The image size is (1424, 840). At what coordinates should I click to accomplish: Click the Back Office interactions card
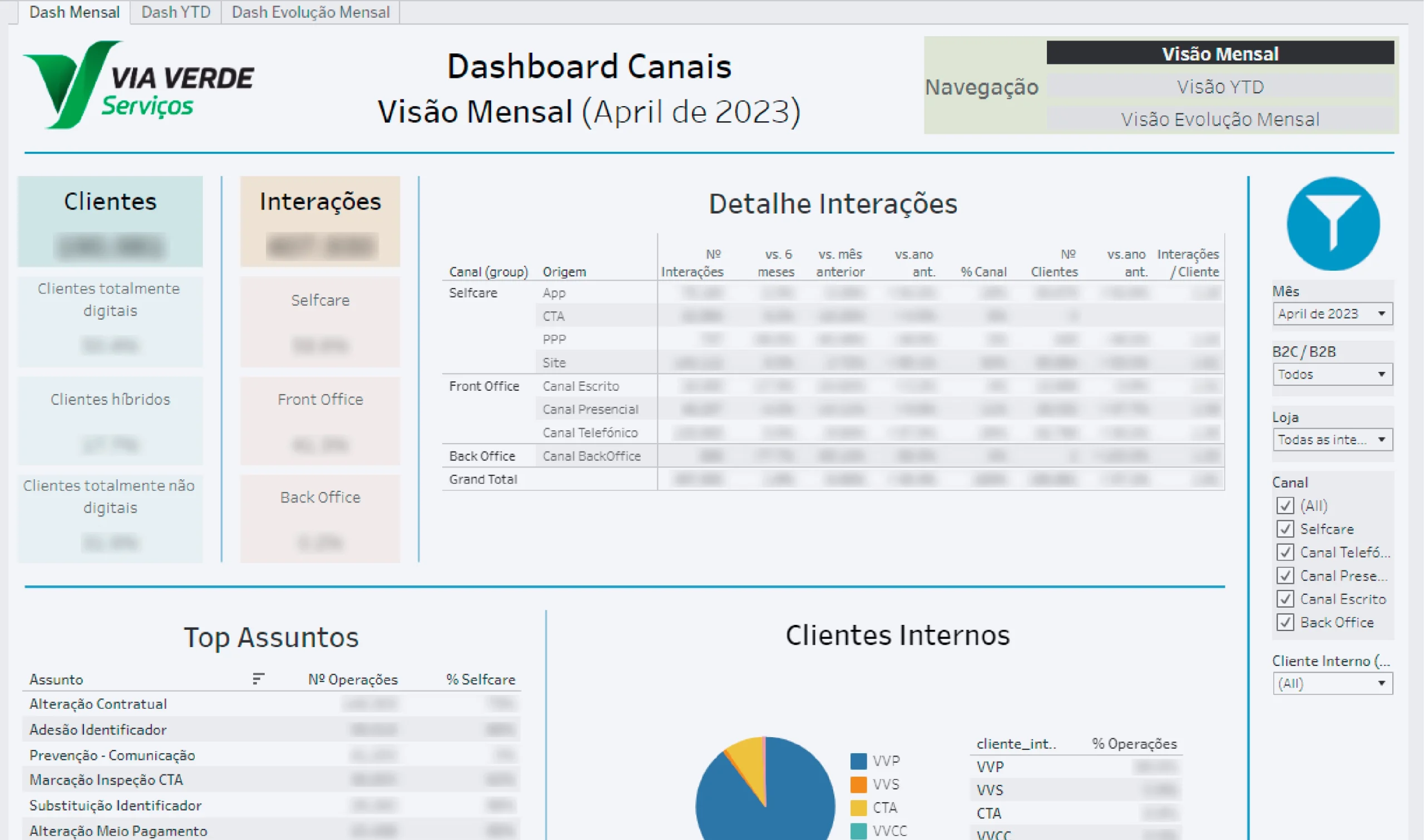click(320, 519)
